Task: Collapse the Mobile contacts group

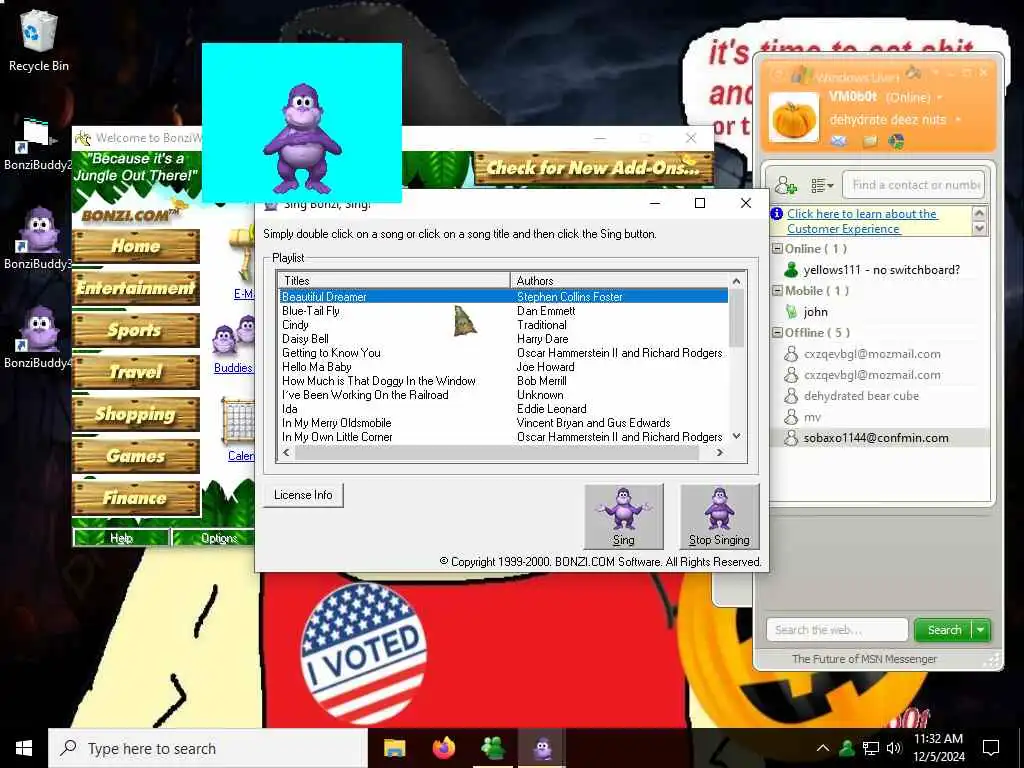Action: coord(777,291)
